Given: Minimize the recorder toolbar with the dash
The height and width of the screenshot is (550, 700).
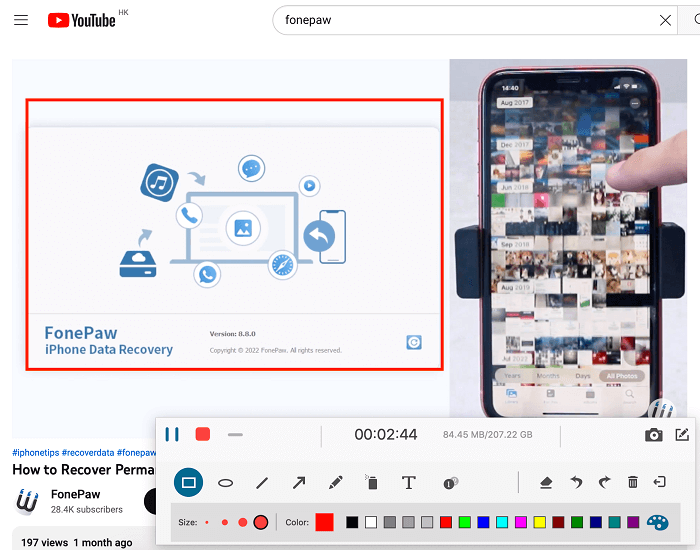Looking at the screenshot, I should click(235, 434).
